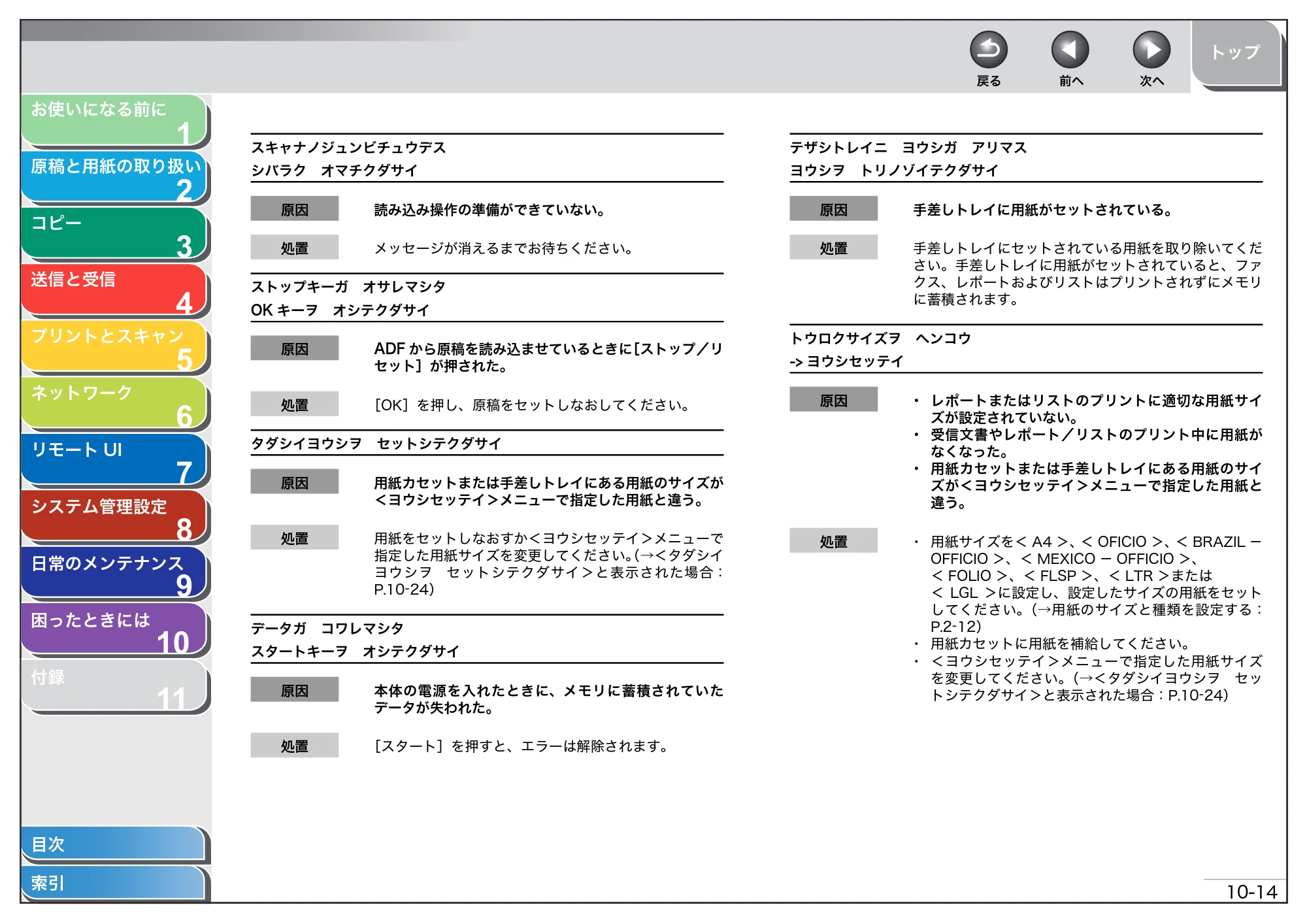Open chapter 7 リモート UI
The height and width of the screenshot is (924, 1307).
tap(114, 460)
